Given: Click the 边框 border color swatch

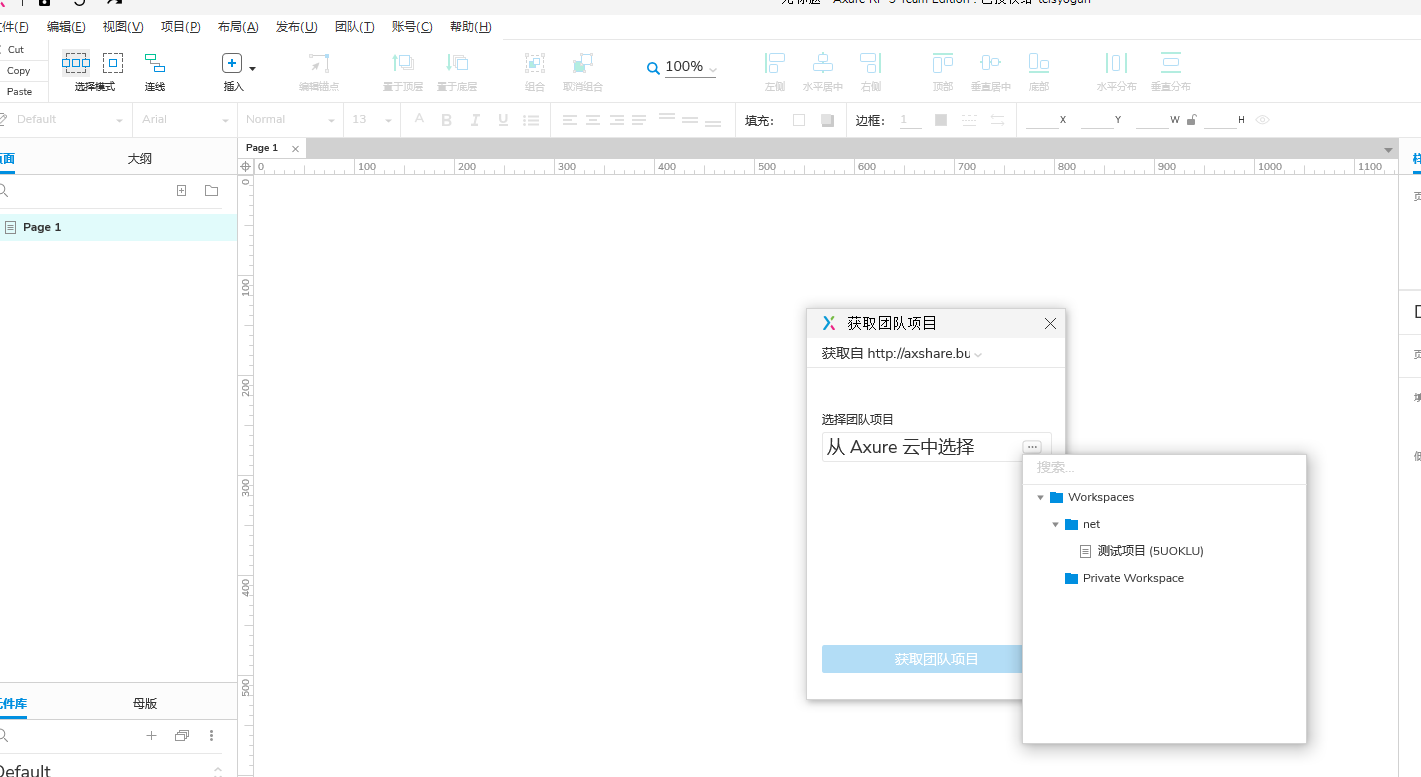Looking at the screenshot, I should pos(940,120).
